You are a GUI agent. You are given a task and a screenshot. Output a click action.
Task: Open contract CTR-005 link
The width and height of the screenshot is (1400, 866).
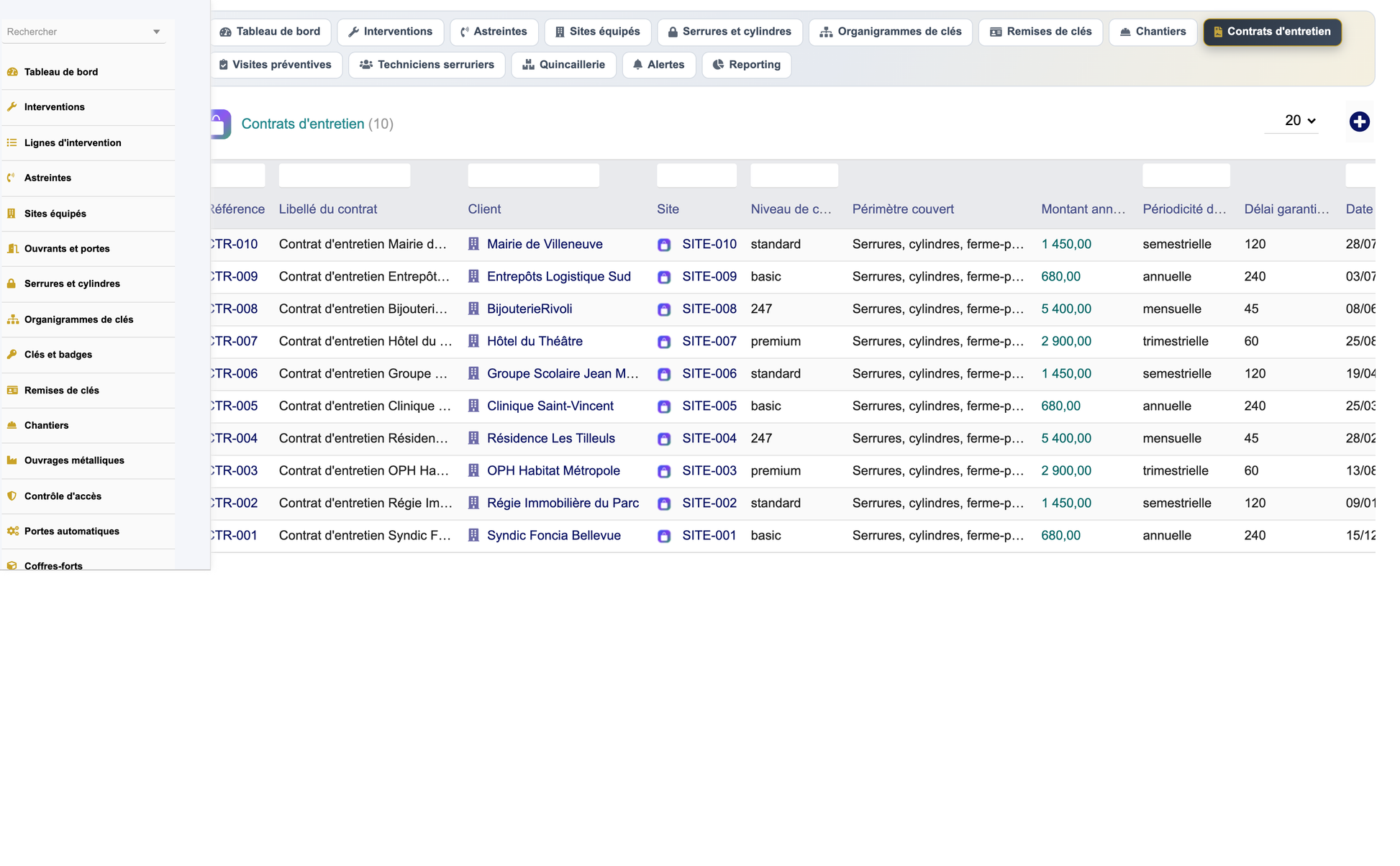click(x=234, y=406)
